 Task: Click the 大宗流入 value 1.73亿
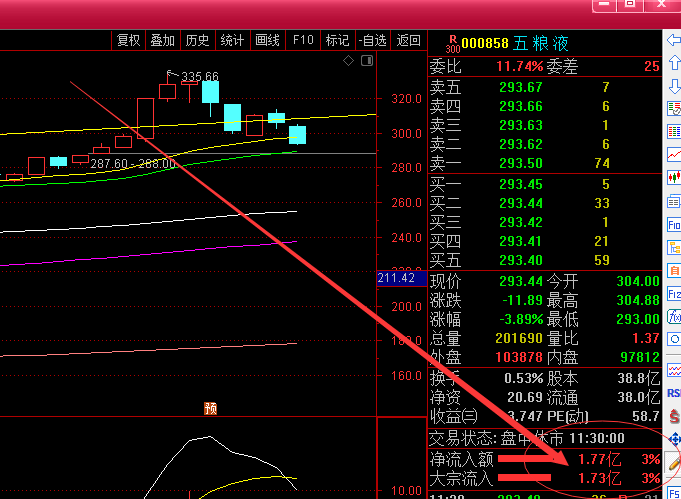point(599,479)
